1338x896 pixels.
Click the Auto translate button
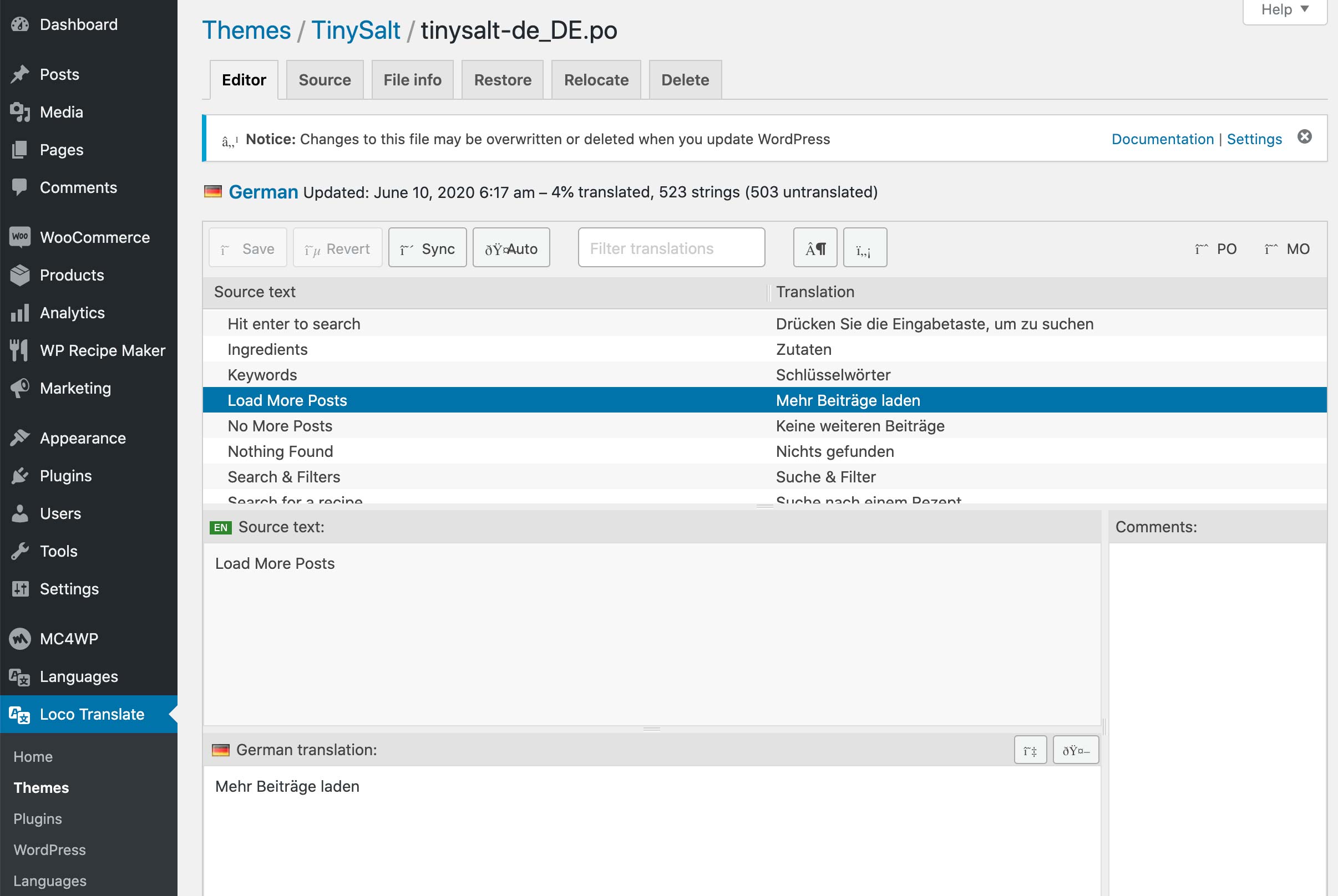tap(511, 248)
